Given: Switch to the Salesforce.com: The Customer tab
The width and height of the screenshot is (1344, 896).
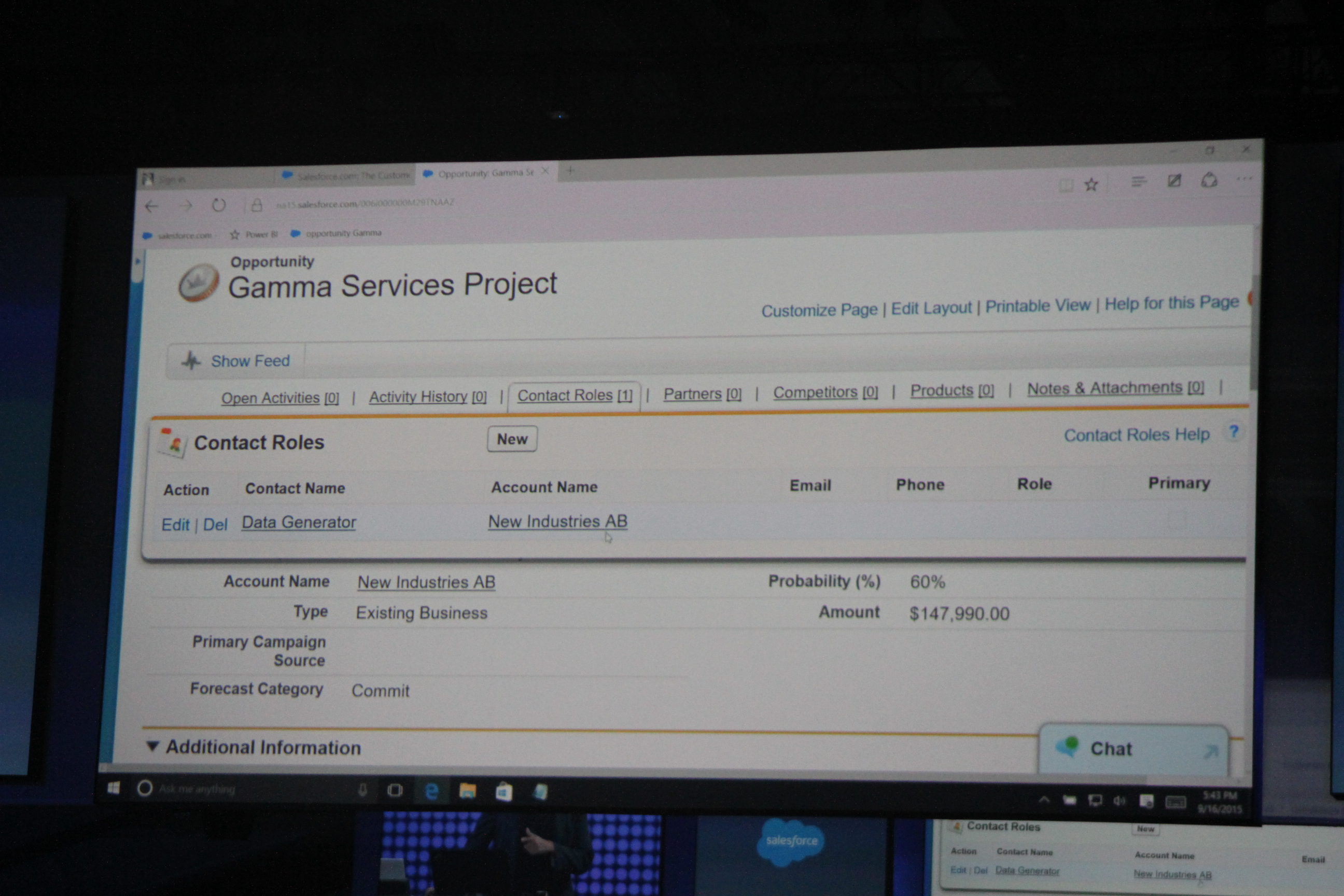Looking at the screenshot, I should [x=347, y=175].
